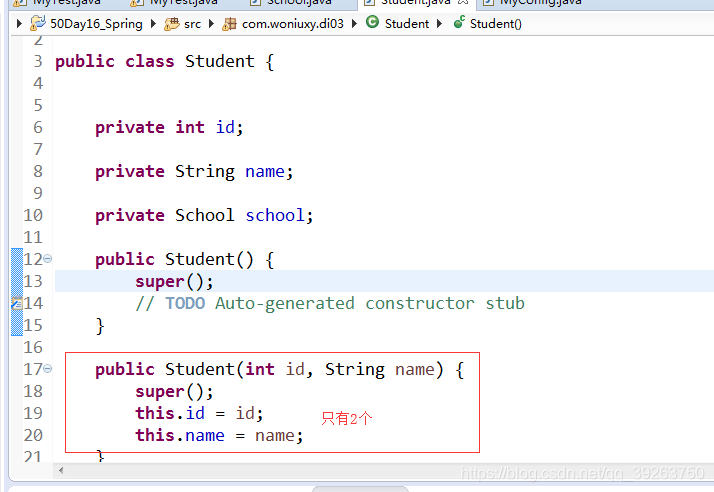Click the Student() constructor icon in breadcrumb
This screenshot has width=714, height=492.
point(459,22)
